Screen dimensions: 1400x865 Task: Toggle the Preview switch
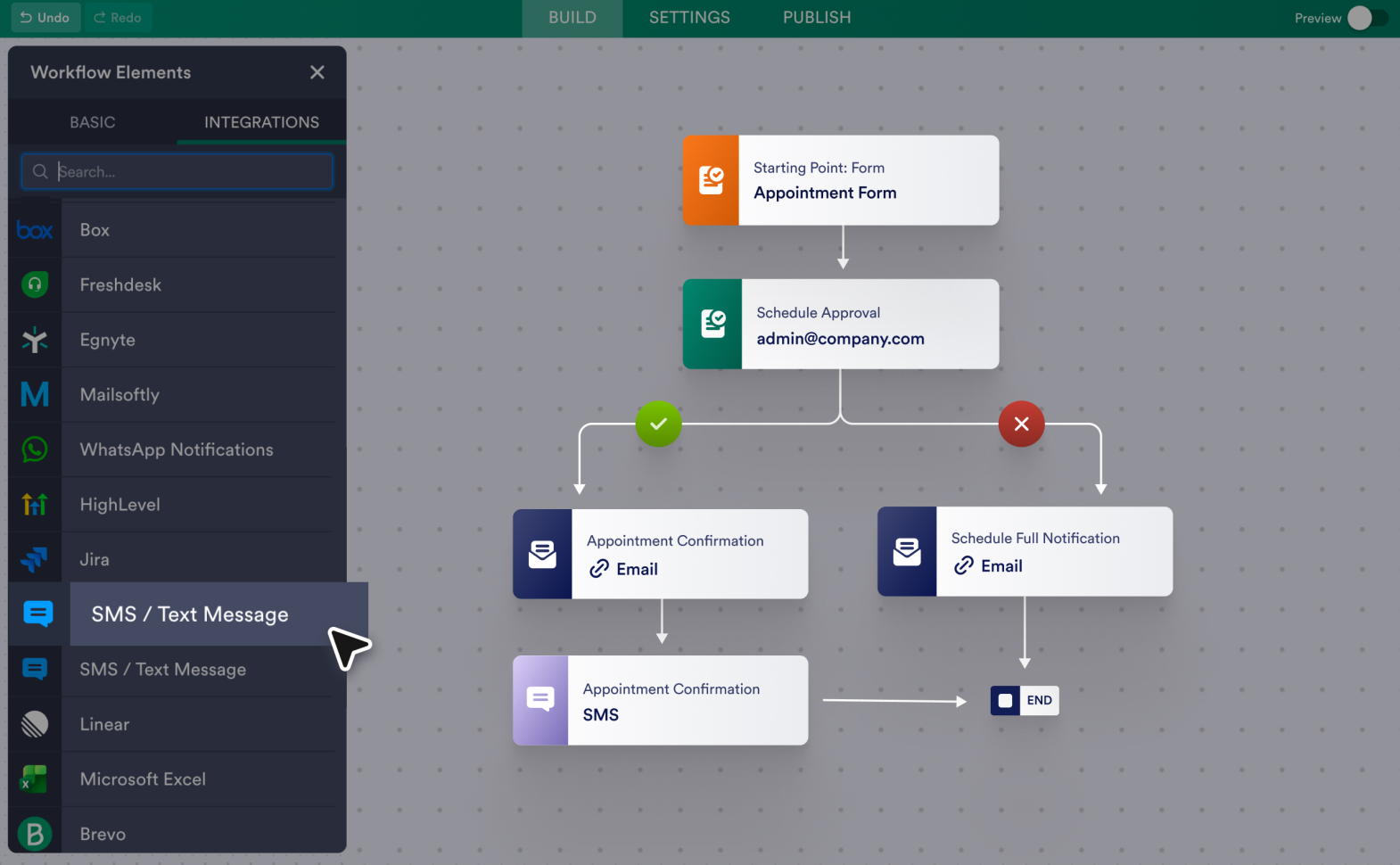(x=1367, y=18)
